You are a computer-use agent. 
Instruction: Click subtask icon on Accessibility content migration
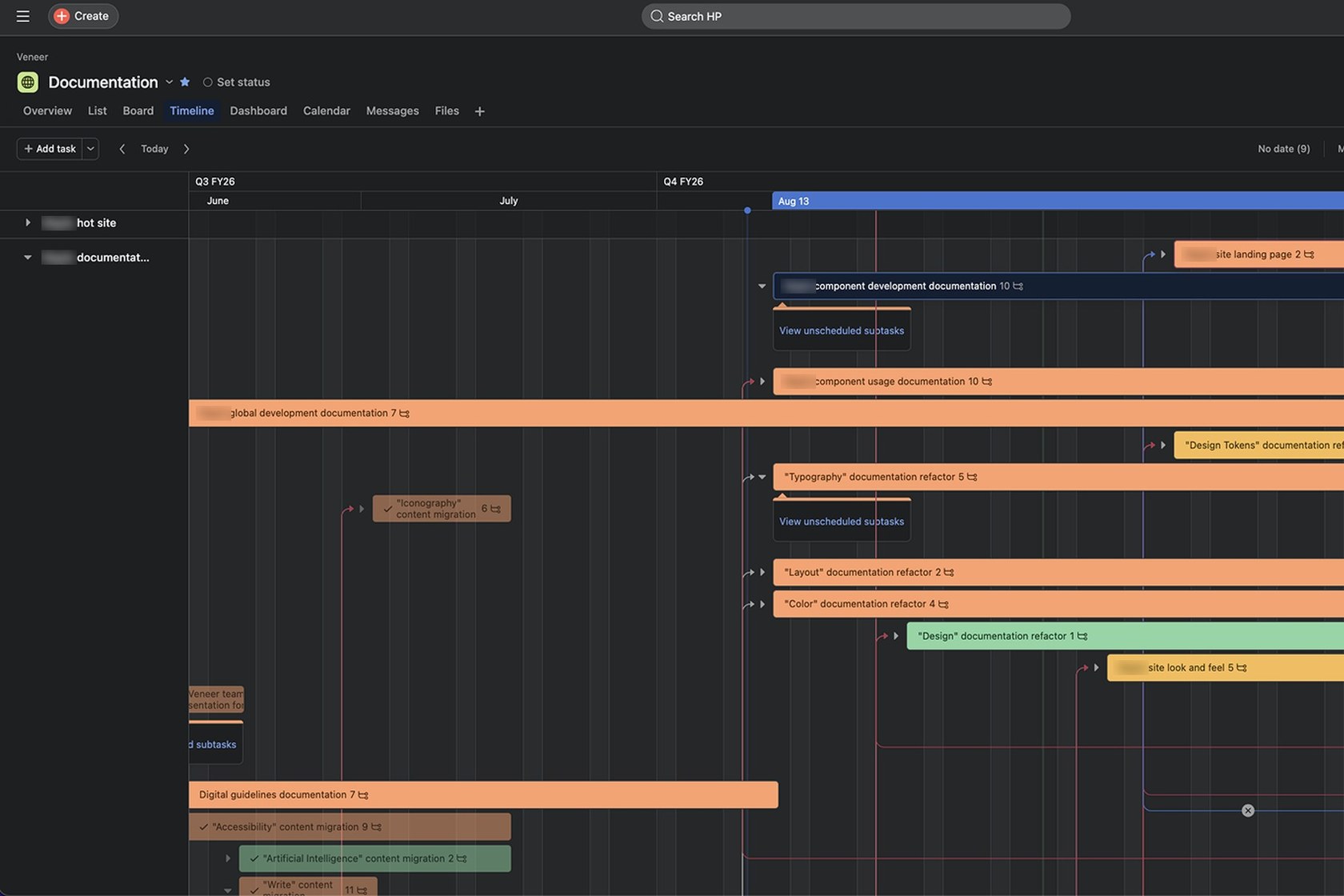(376, 826)
